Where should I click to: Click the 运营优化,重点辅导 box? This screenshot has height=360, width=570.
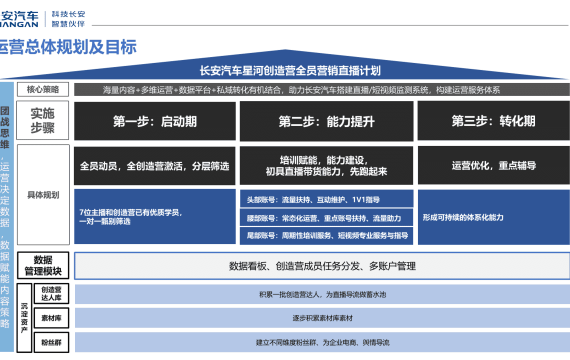click(494, 165)
